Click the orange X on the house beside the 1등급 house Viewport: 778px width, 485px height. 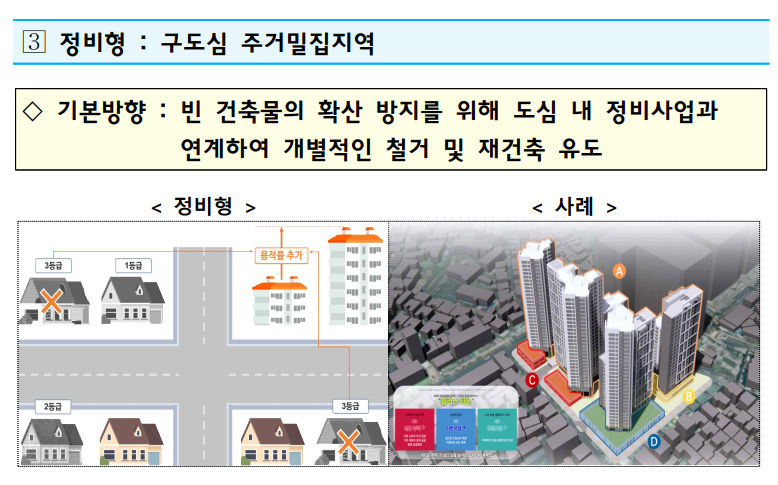51,301
